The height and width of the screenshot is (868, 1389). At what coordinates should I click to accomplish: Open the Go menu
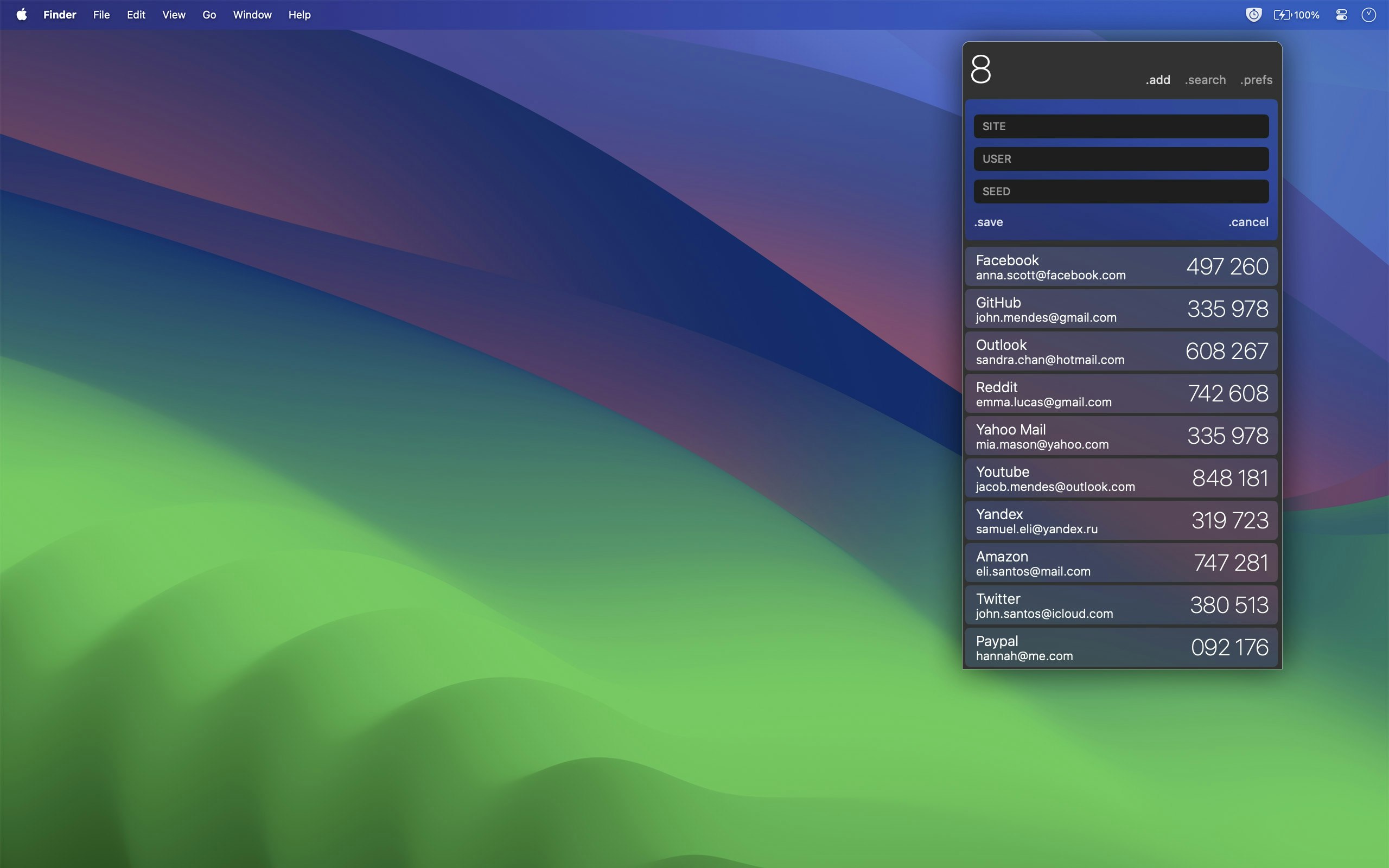(209, 15)
